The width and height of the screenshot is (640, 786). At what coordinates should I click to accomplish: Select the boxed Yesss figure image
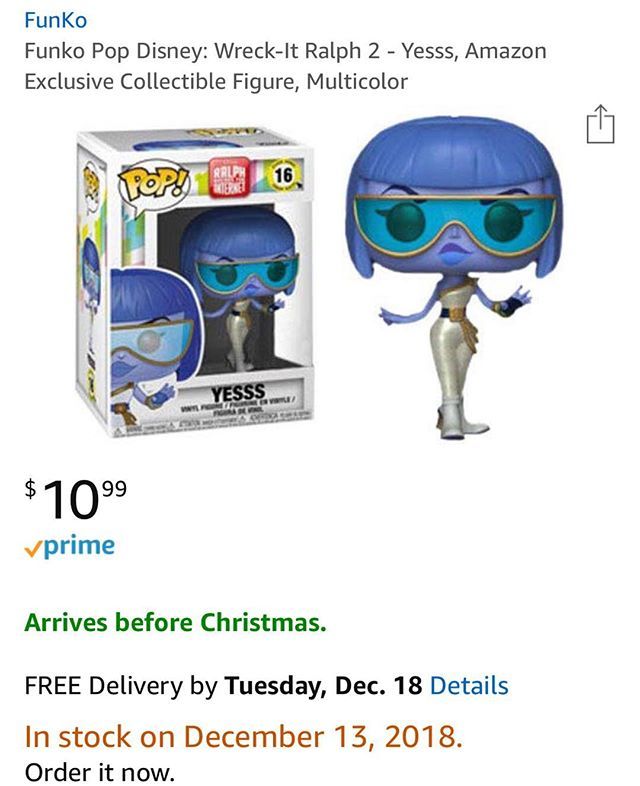[x=196, y=282]
